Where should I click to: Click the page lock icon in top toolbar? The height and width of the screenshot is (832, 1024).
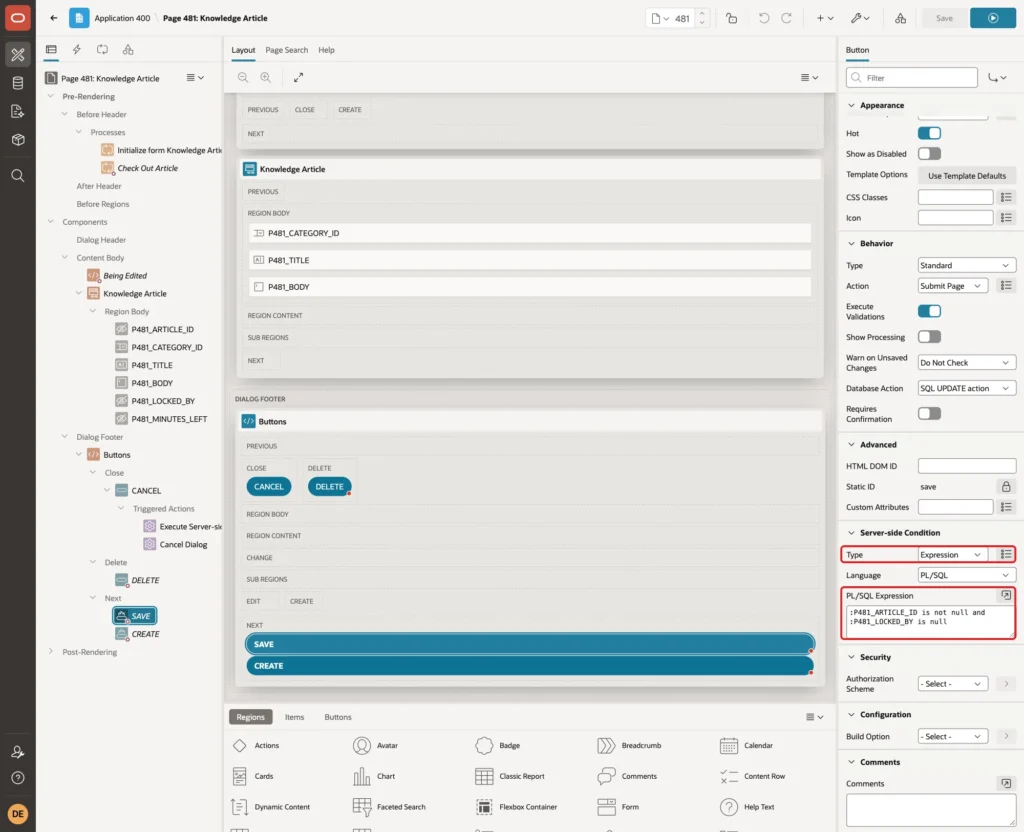pos(731,18)
